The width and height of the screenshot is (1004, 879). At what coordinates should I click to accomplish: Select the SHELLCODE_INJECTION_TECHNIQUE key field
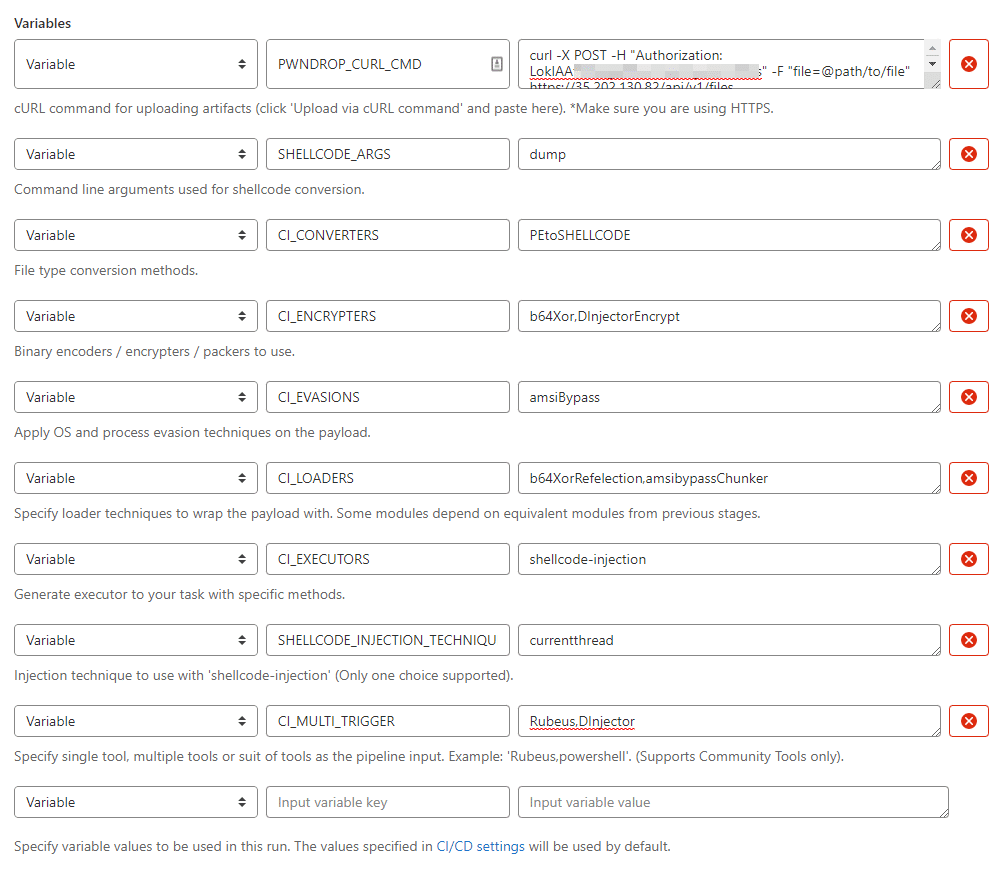click(387, 640)
